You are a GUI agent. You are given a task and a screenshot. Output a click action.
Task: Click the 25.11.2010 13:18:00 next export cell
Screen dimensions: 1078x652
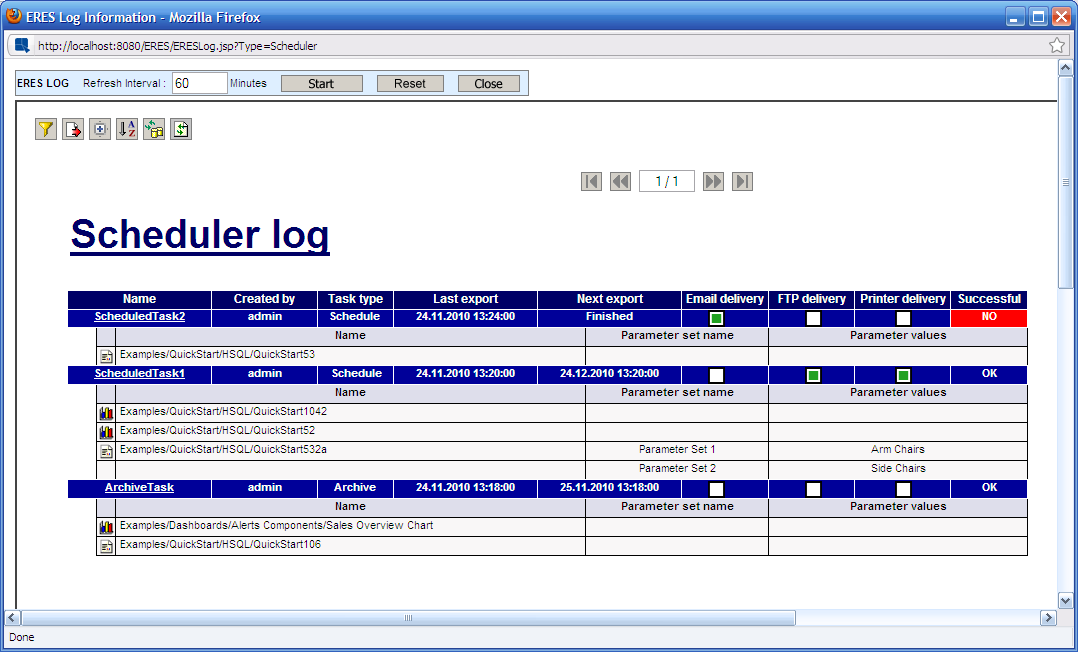tap(610, 487)
